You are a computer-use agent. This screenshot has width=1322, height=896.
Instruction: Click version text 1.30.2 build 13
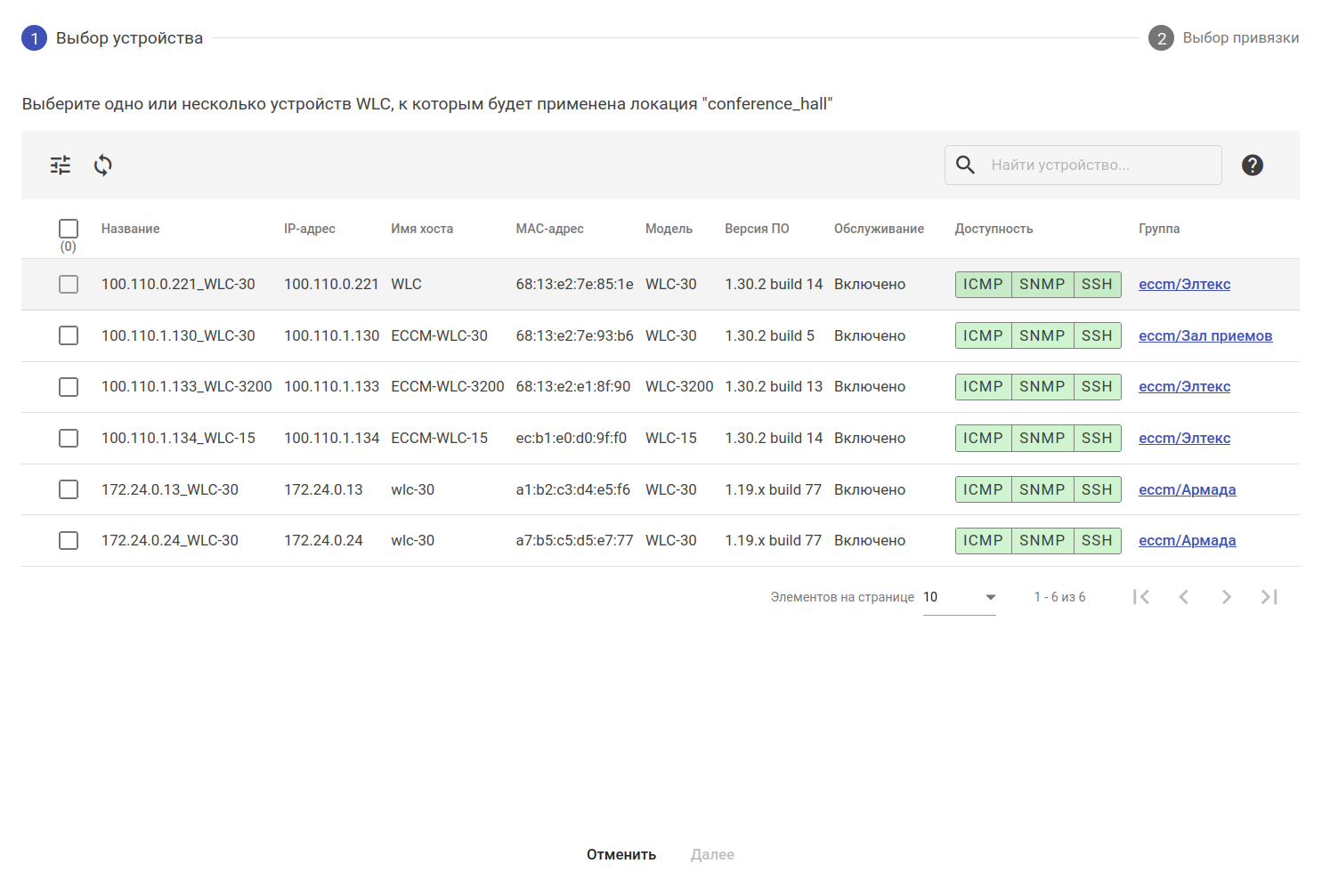774,387
